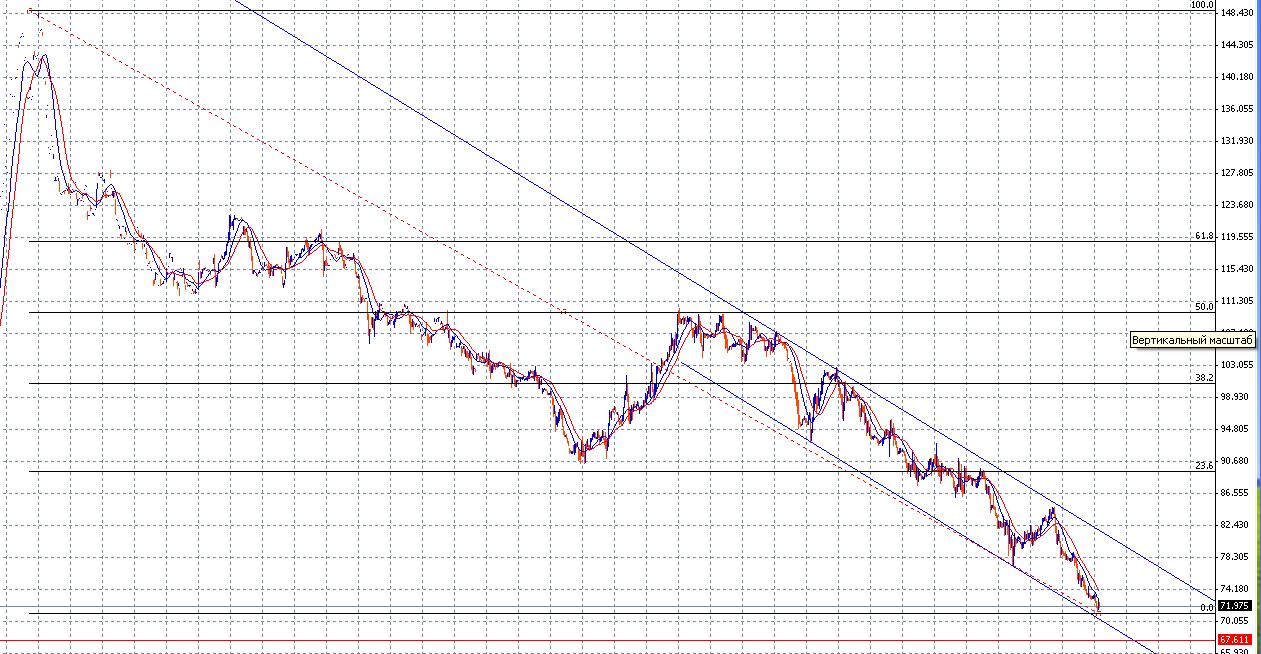Select the 61.8 Fibonacci level label
Screen dimensions: 1261x654
tap(1204, 236)
